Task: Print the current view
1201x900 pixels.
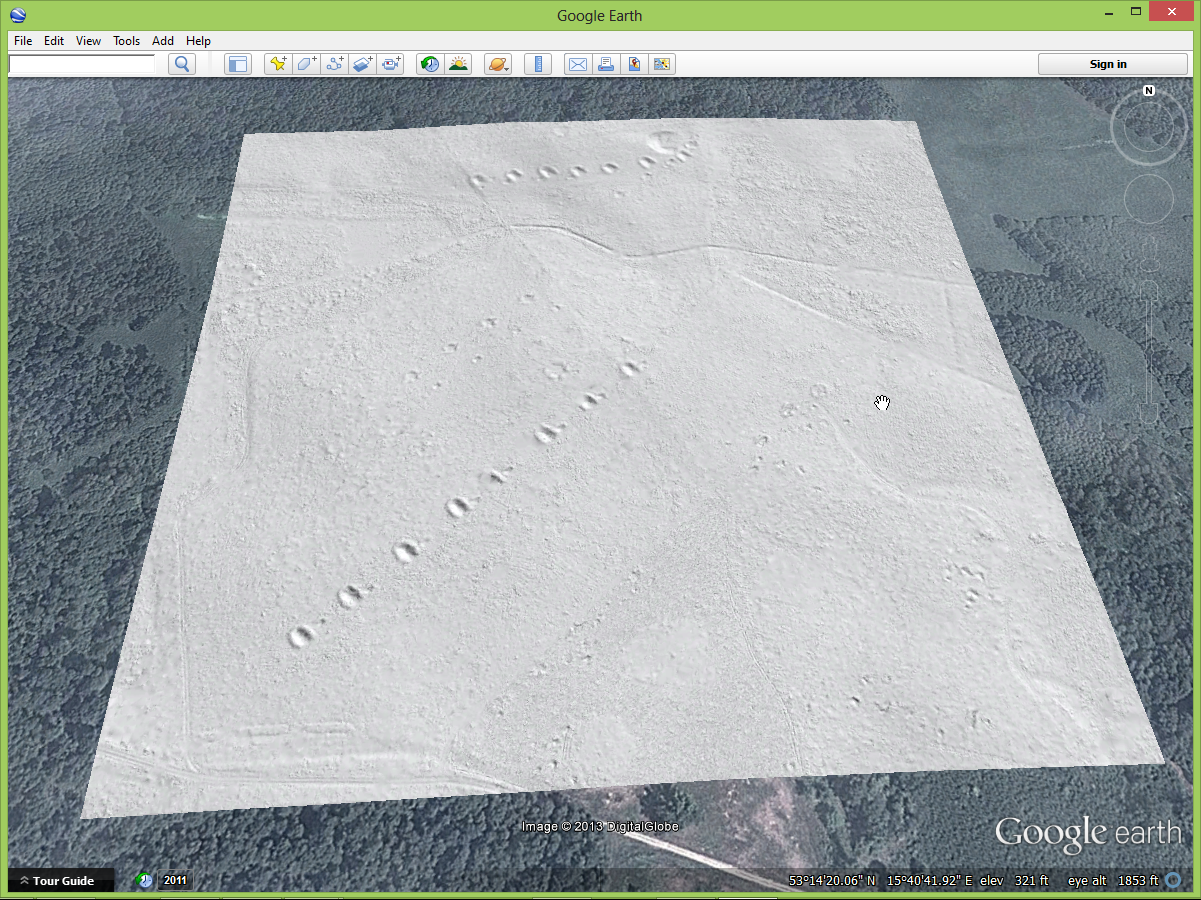Action: (605, 64)
